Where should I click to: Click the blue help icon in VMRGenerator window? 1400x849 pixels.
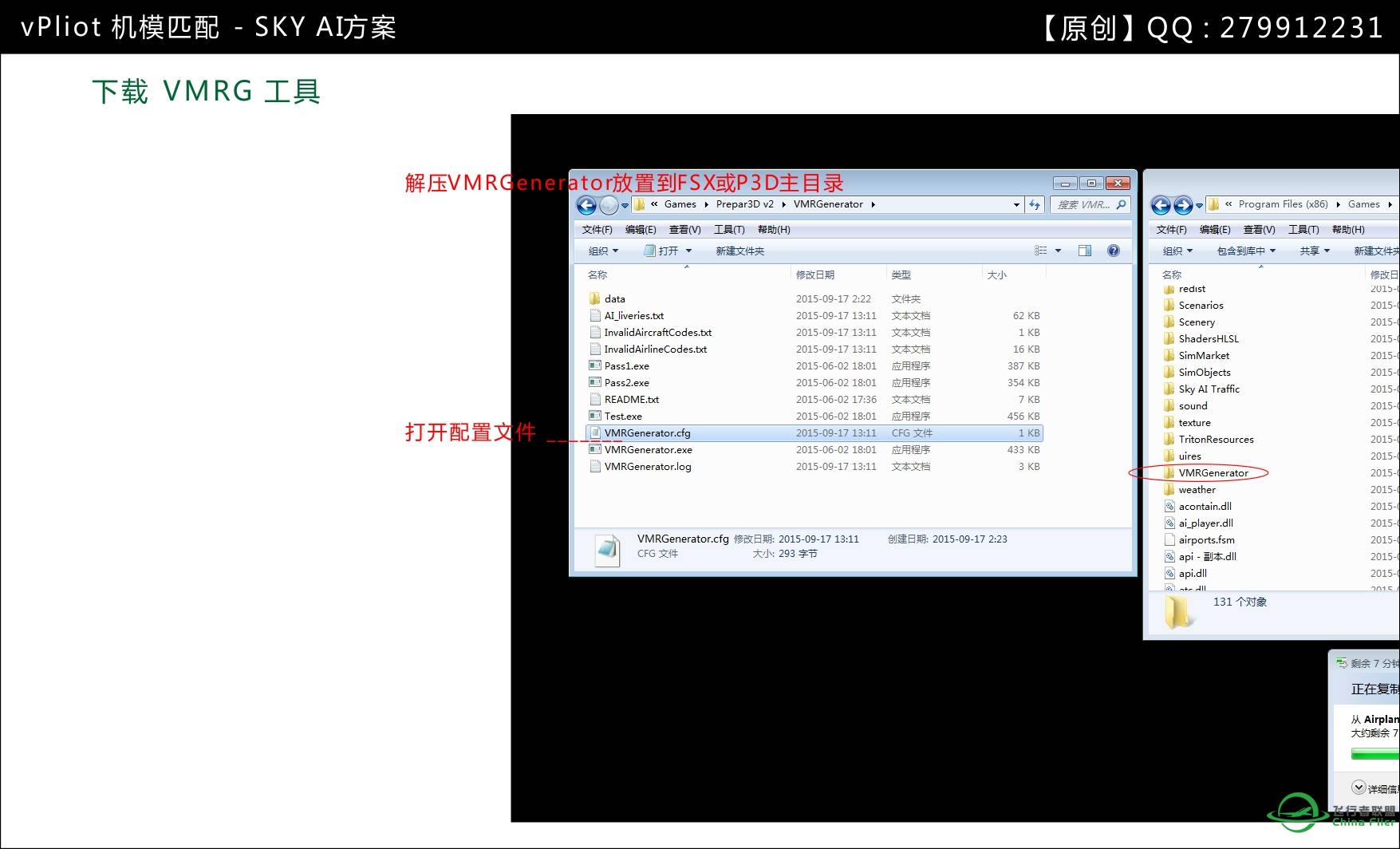coord(1114,251)
